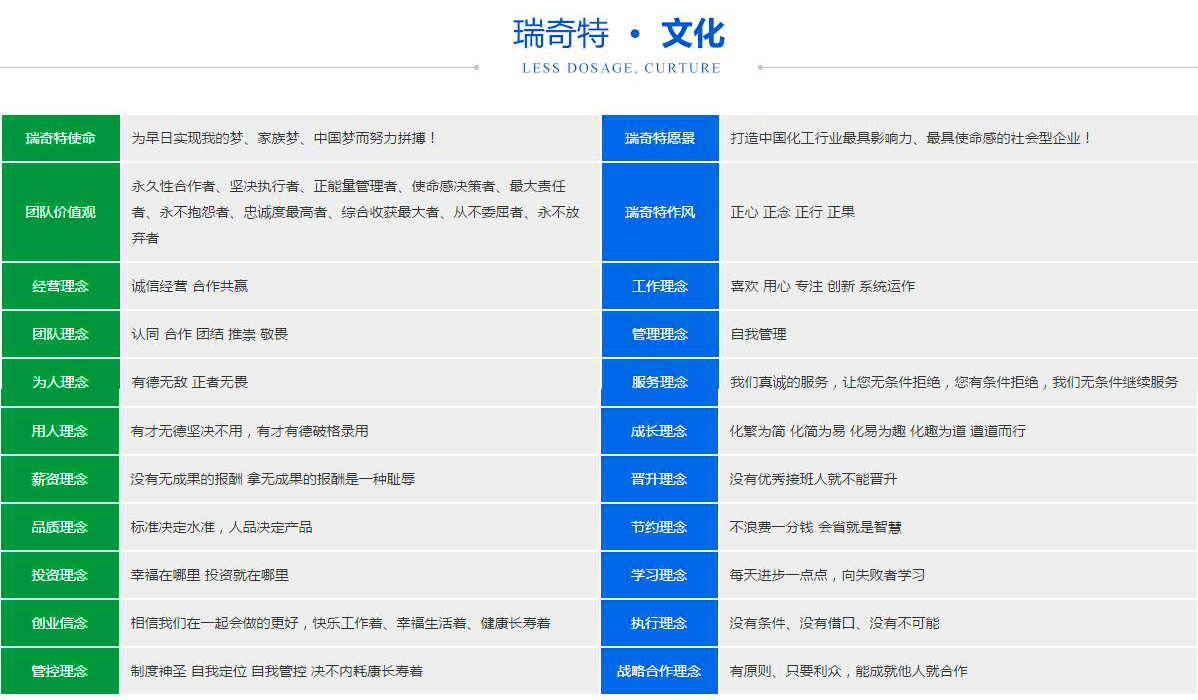Click the 自我管理 text beside 管理理念
This screenshot has width=1198, height=700.
[761, 334]
